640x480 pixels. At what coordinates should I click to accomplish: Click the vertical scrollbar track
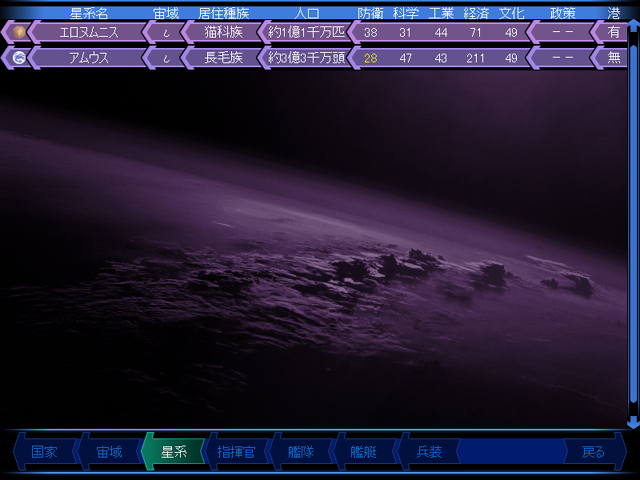[x=633, y=224]
